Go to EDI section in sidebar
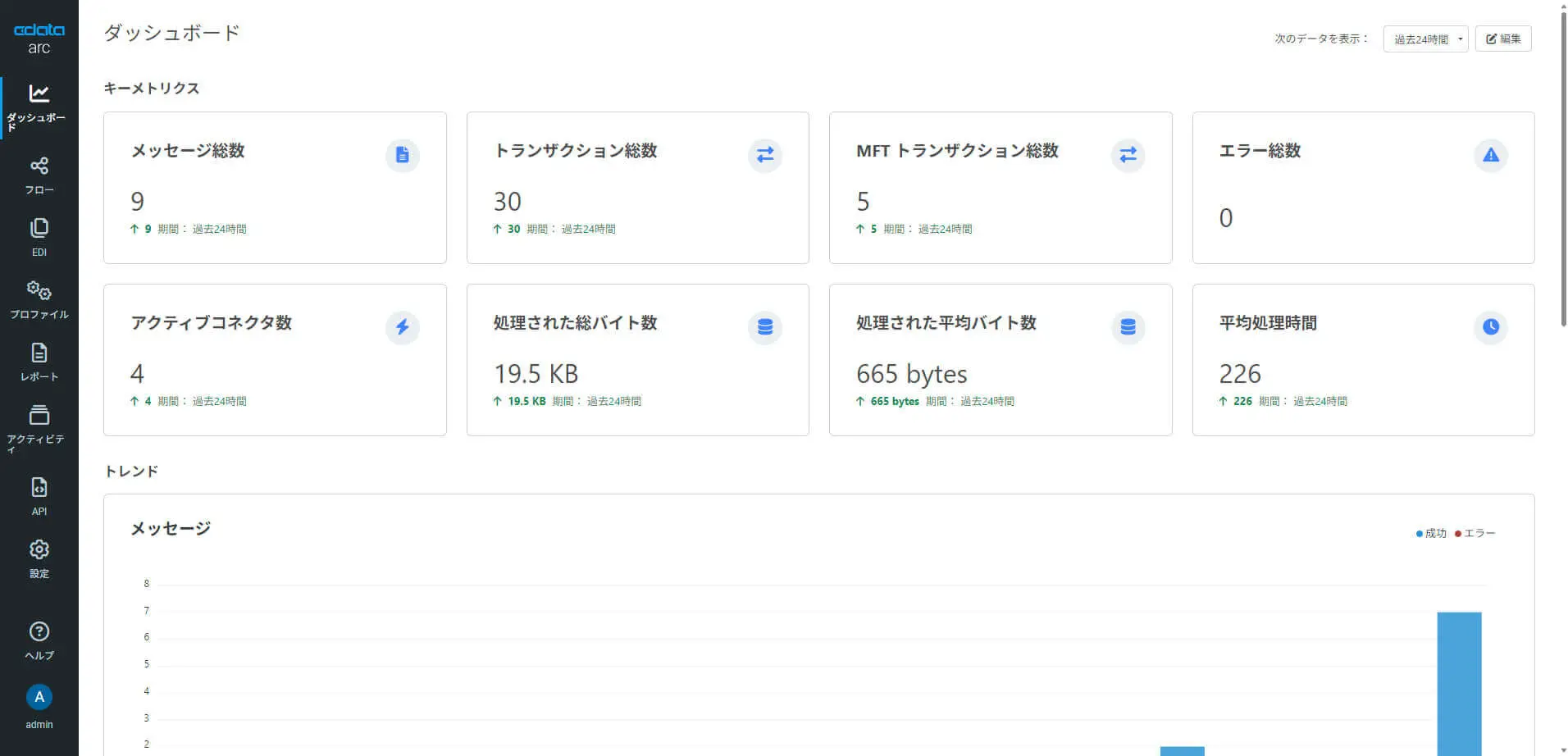This screenshot has width=1568, height=756. (39, 238)
